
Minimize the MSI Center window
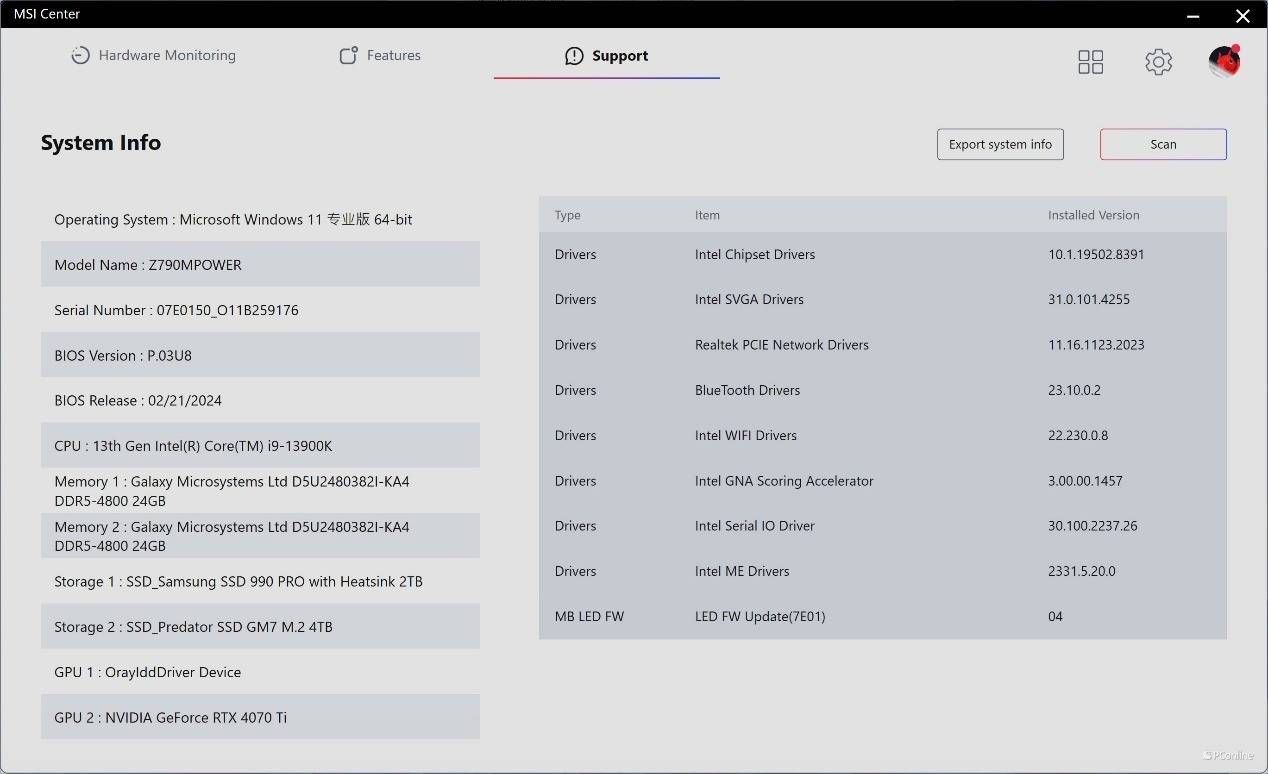pyautogui.click(x=1193, y=15)
